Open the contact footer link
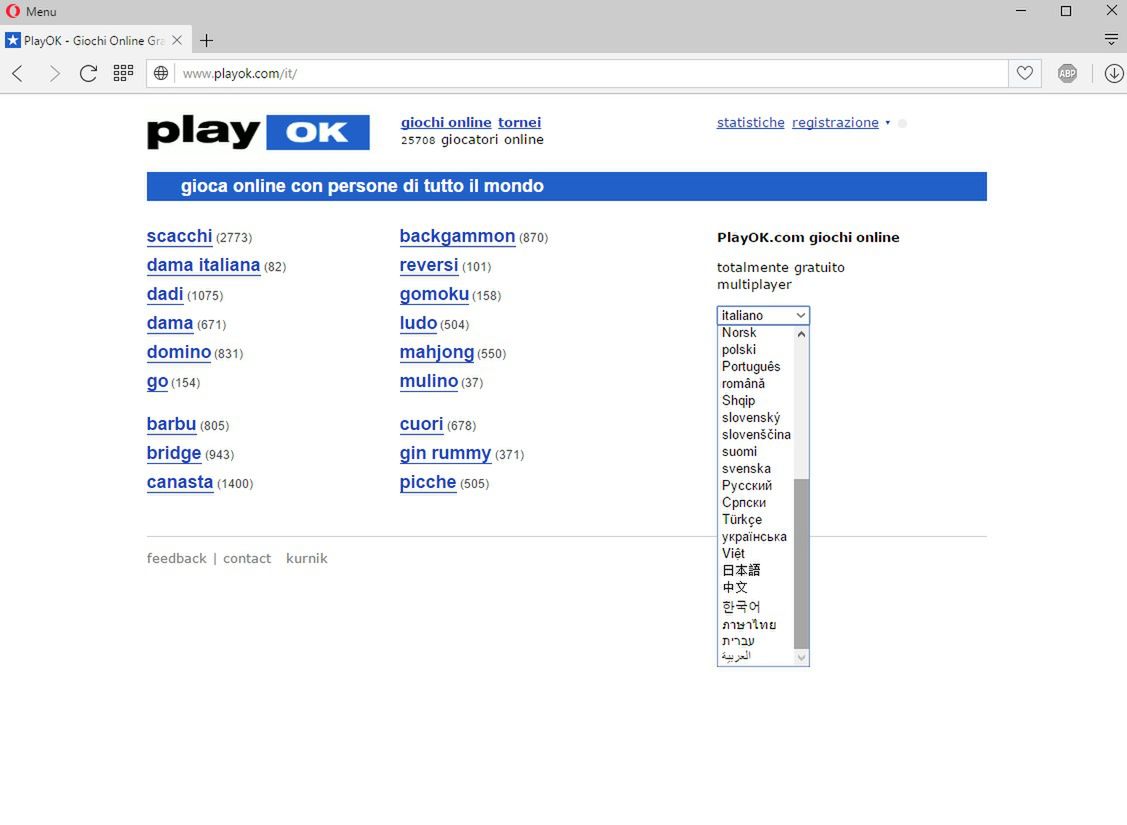The width and height of the screenshot is (1127, 825). tap(247, 558)
